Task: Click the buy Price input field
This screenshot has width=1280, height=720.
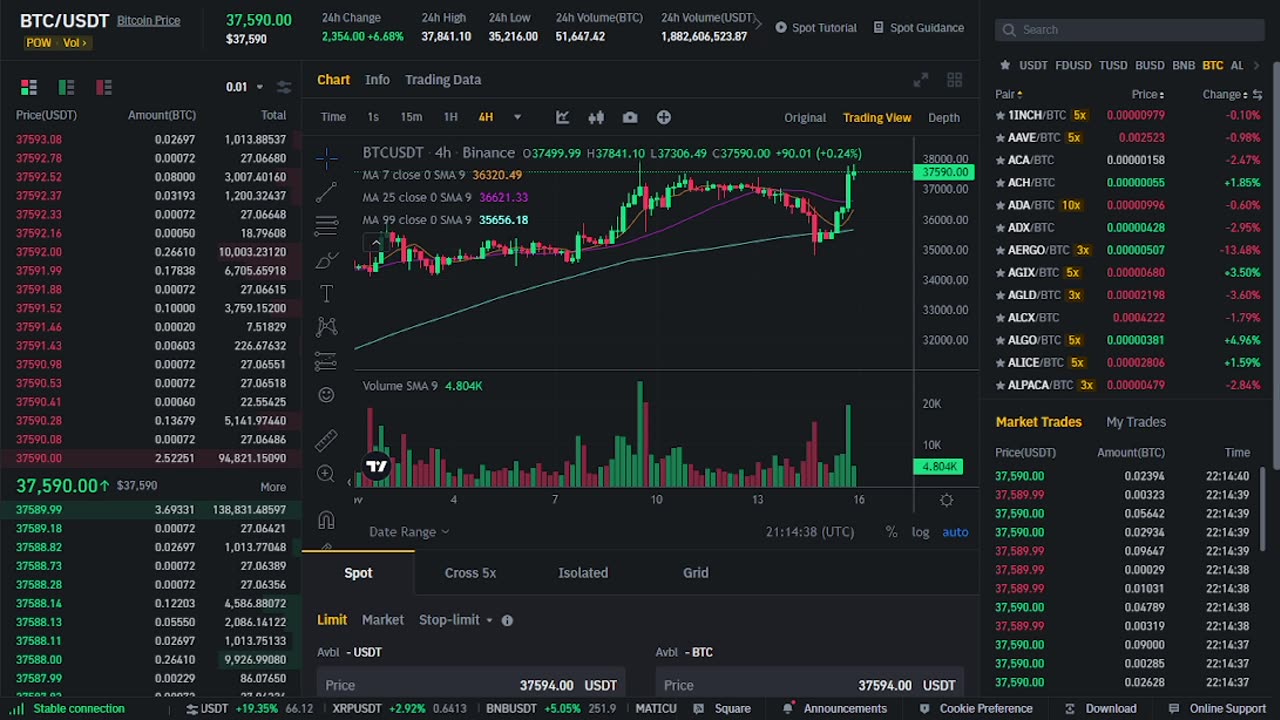Action: (471, 685)
